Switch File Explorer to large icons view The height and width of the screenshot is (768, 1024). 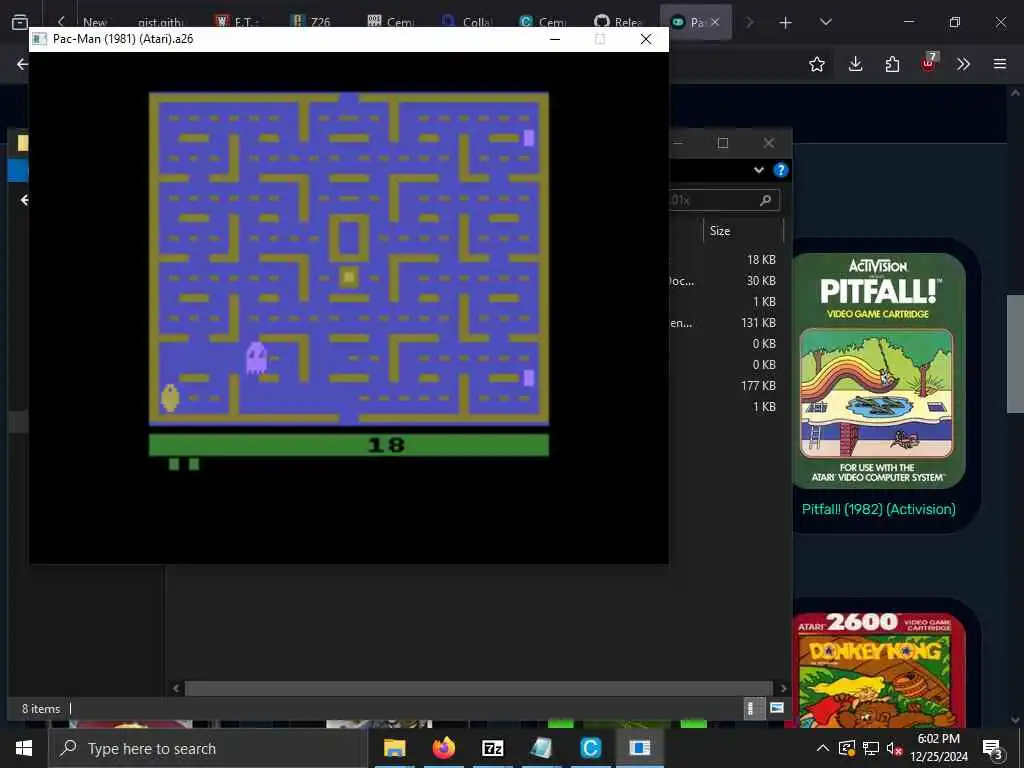click(x=776, y=709)
